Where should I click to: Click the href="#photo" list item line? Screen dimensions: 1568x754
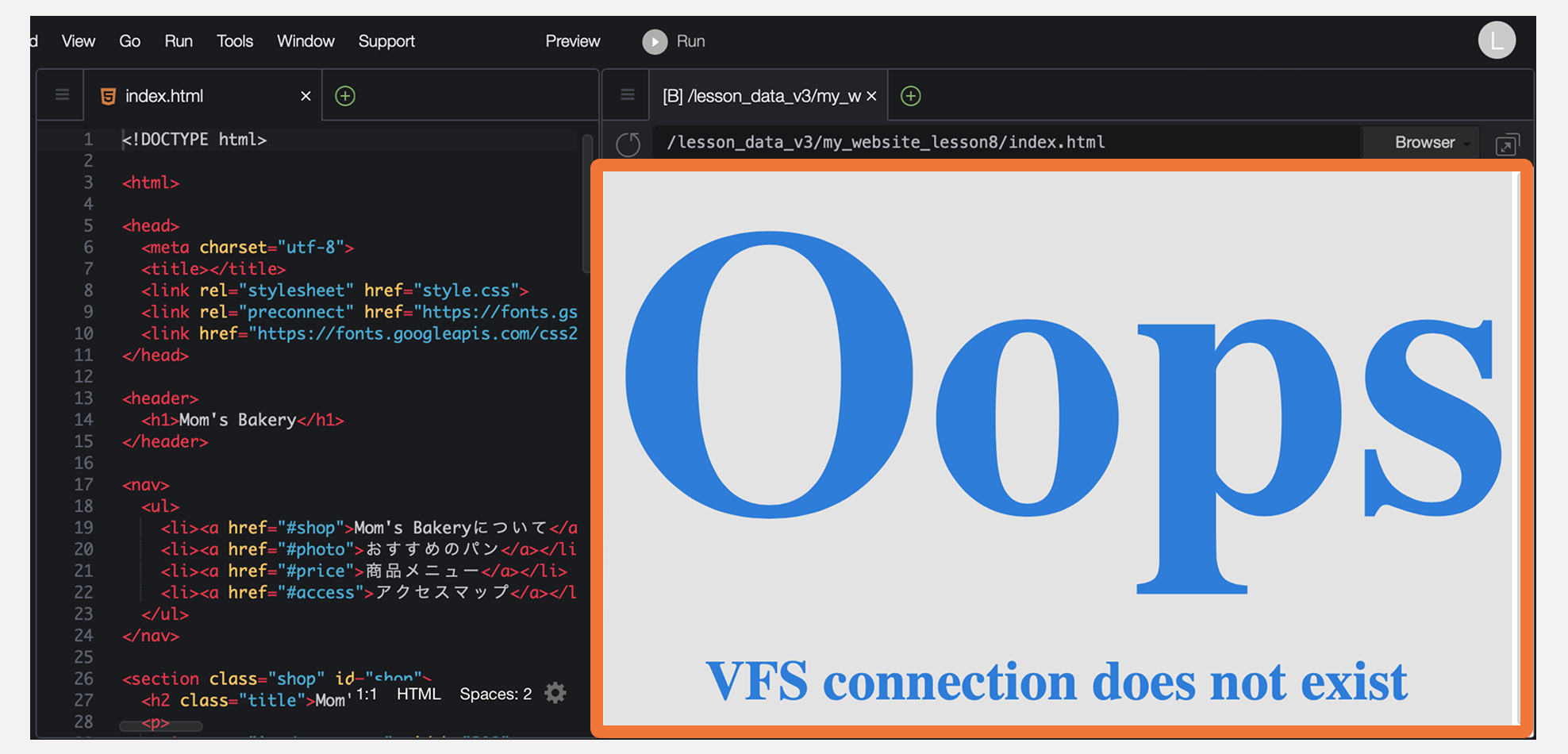[369, 549]
